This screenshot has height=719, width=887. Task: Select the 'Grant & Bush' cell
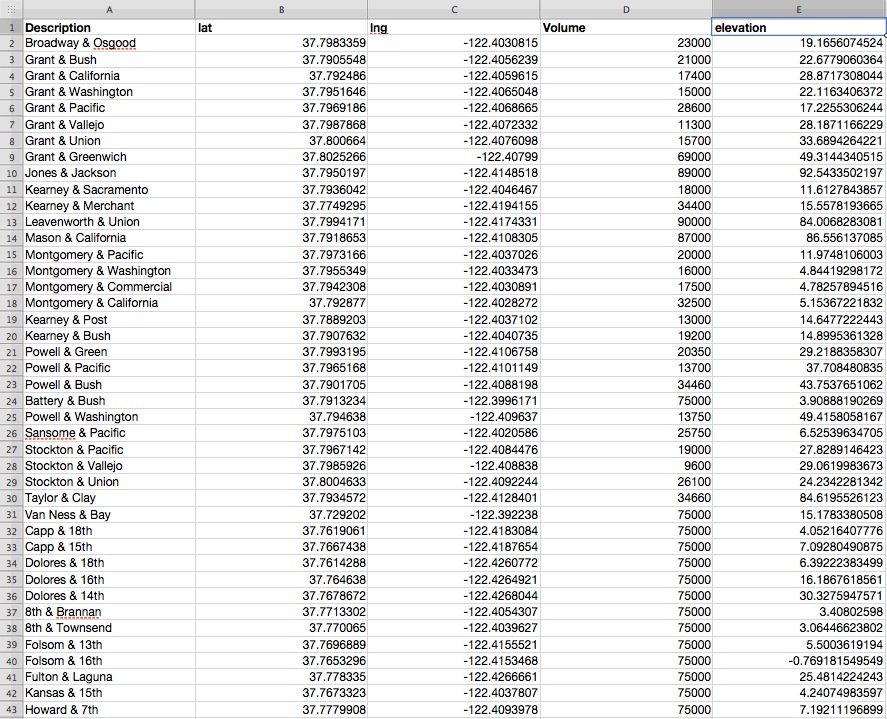point(109,59)
